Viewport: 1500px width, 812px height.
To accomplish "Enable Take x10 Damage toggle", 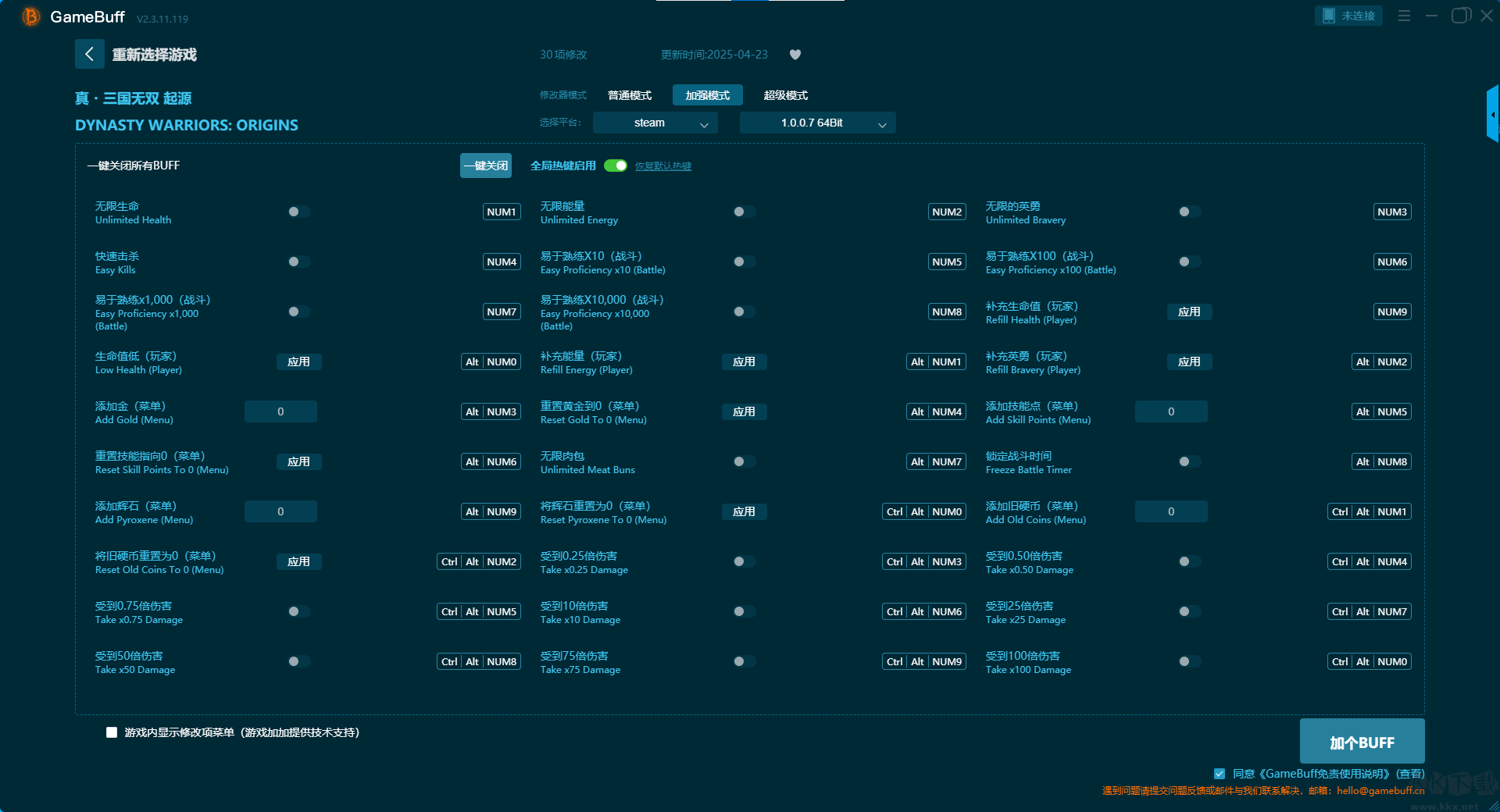I will [x=744, y=611].
